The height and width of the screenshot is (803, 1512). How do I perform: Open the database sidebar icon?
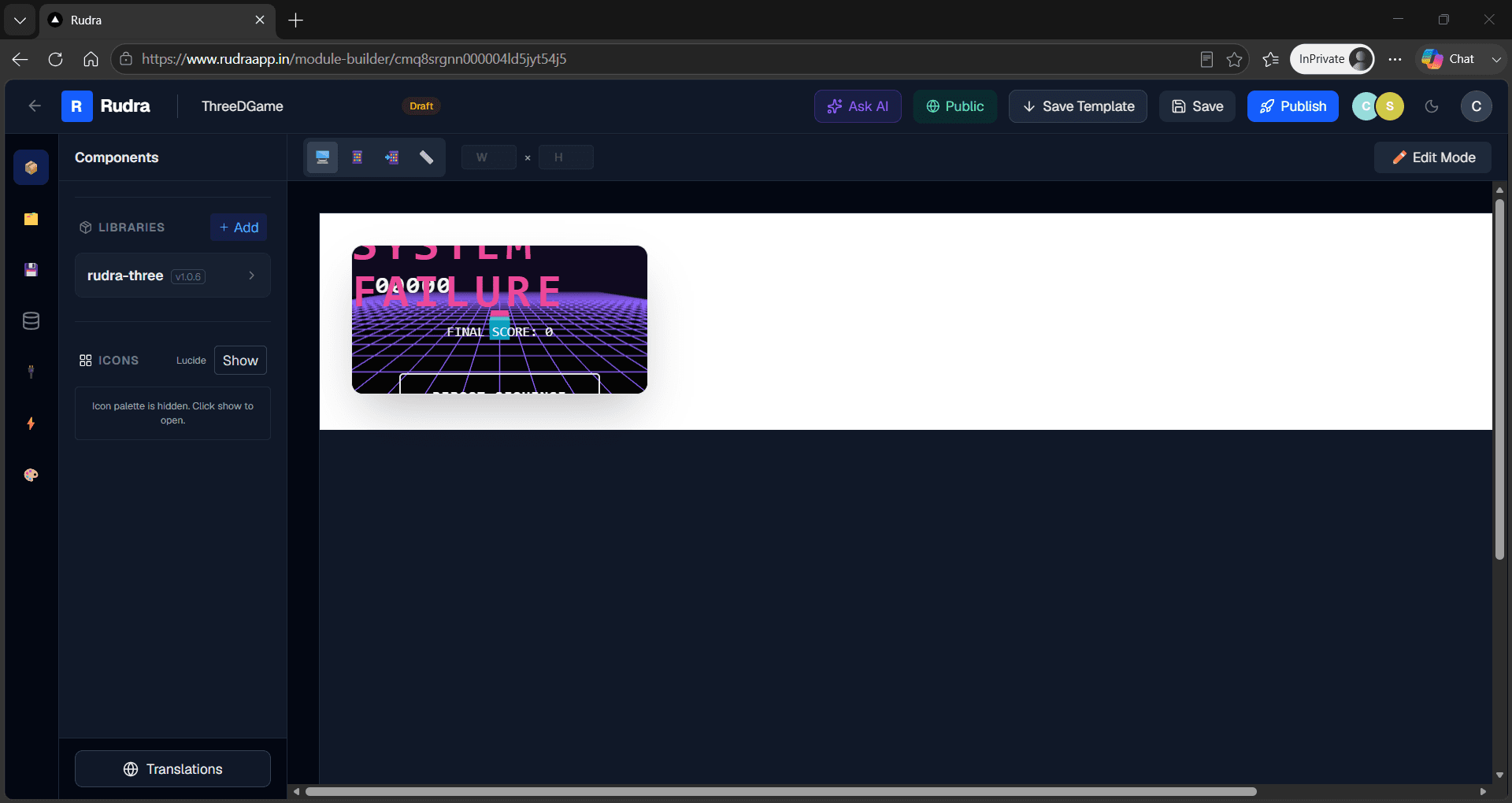point(31,321)
